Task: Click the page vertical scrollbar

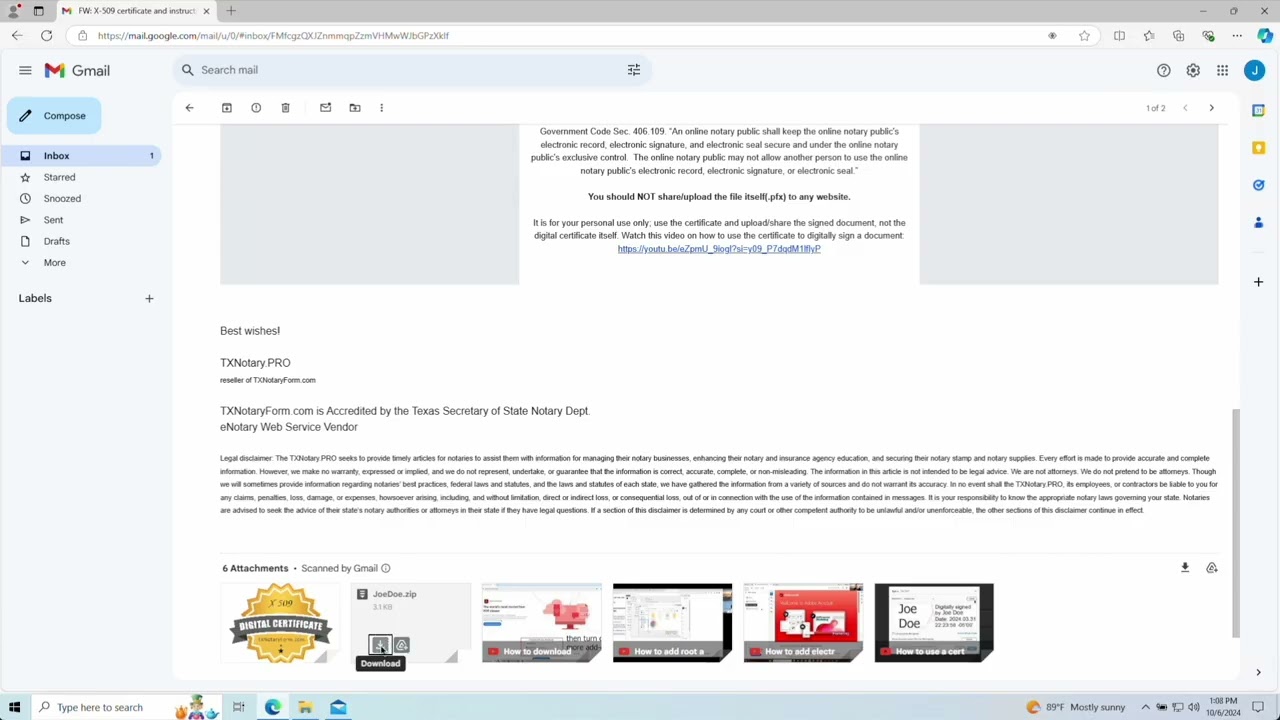Action: tap(1235, 522)
